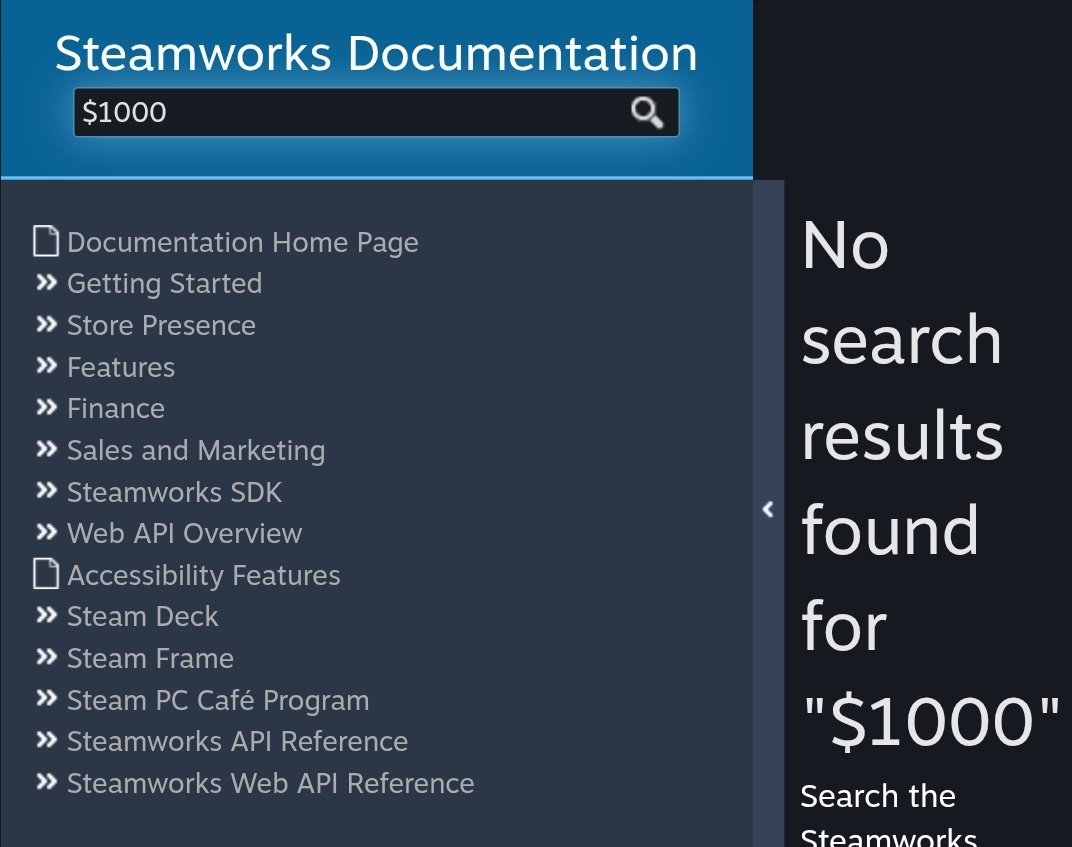Open the Steam PC Café Program link
The width and height of the screenshot is (1072, 847).
tap(218, 700)
